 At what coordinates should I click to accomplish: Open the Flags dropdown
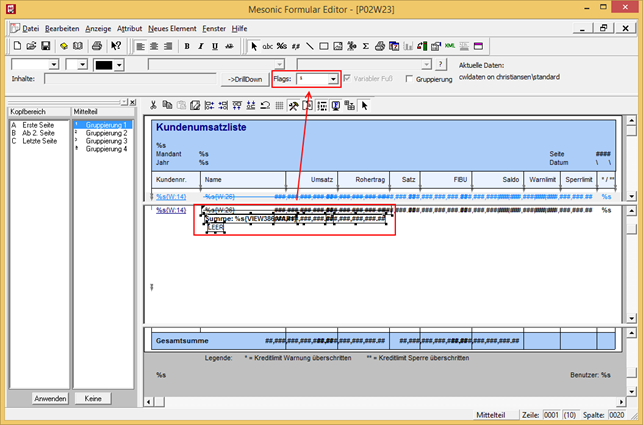(332, 78)
